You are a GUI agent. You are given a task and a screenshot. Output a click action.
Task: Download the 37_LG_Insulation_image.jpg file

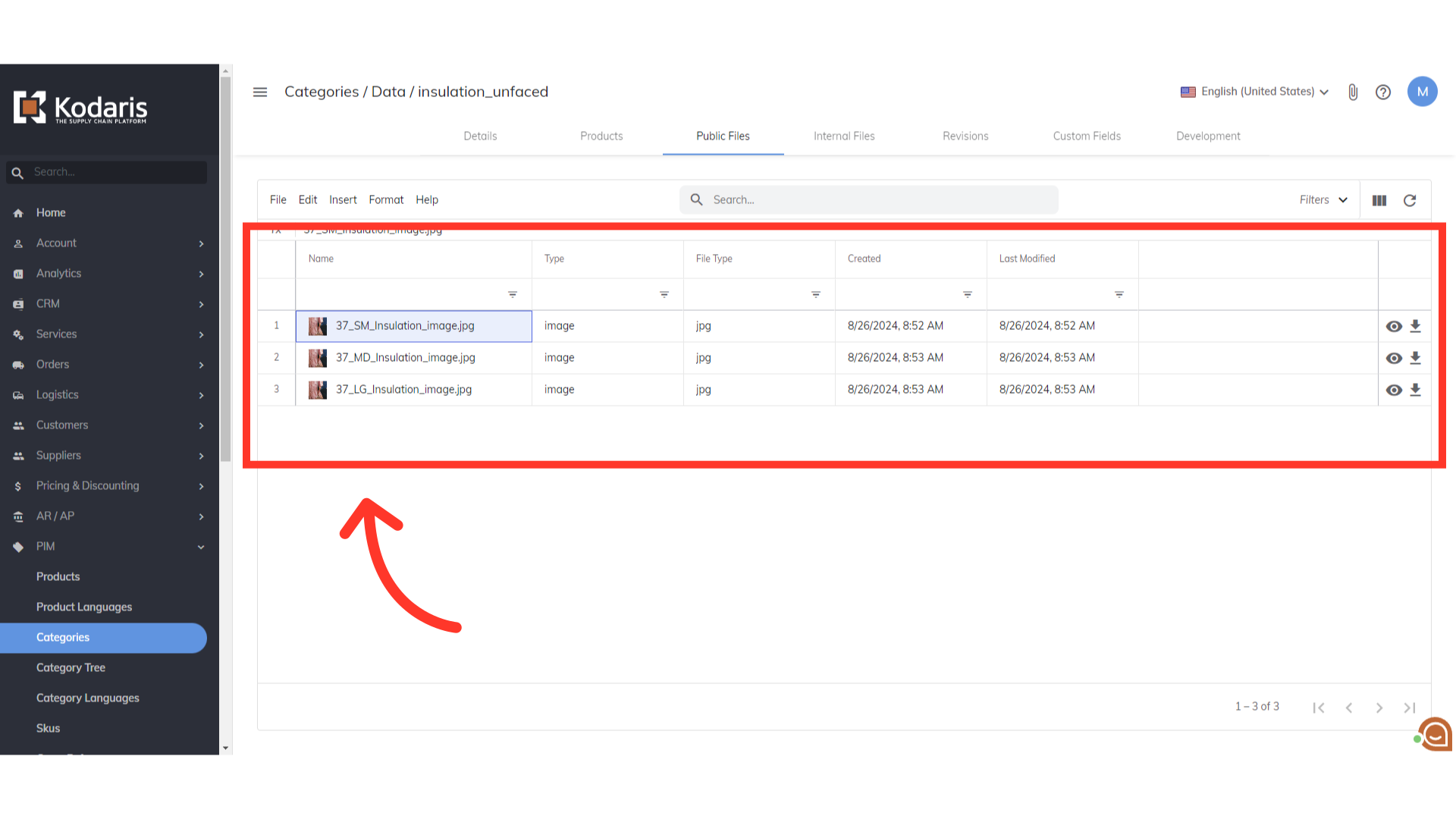(x=1415, y=390)
